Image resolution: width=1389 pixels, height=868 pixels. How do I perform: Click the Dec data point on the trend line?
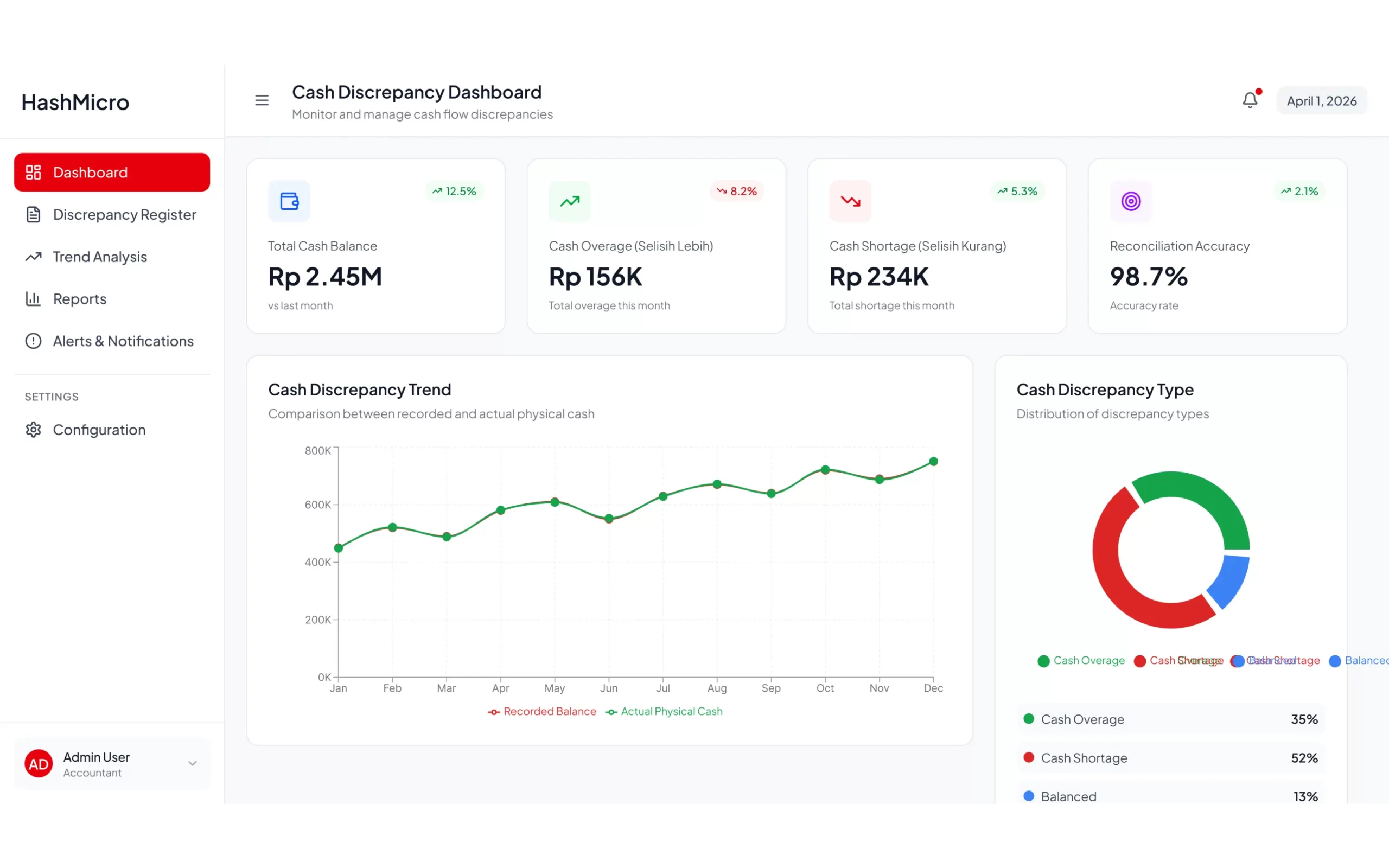pos(933,462)
